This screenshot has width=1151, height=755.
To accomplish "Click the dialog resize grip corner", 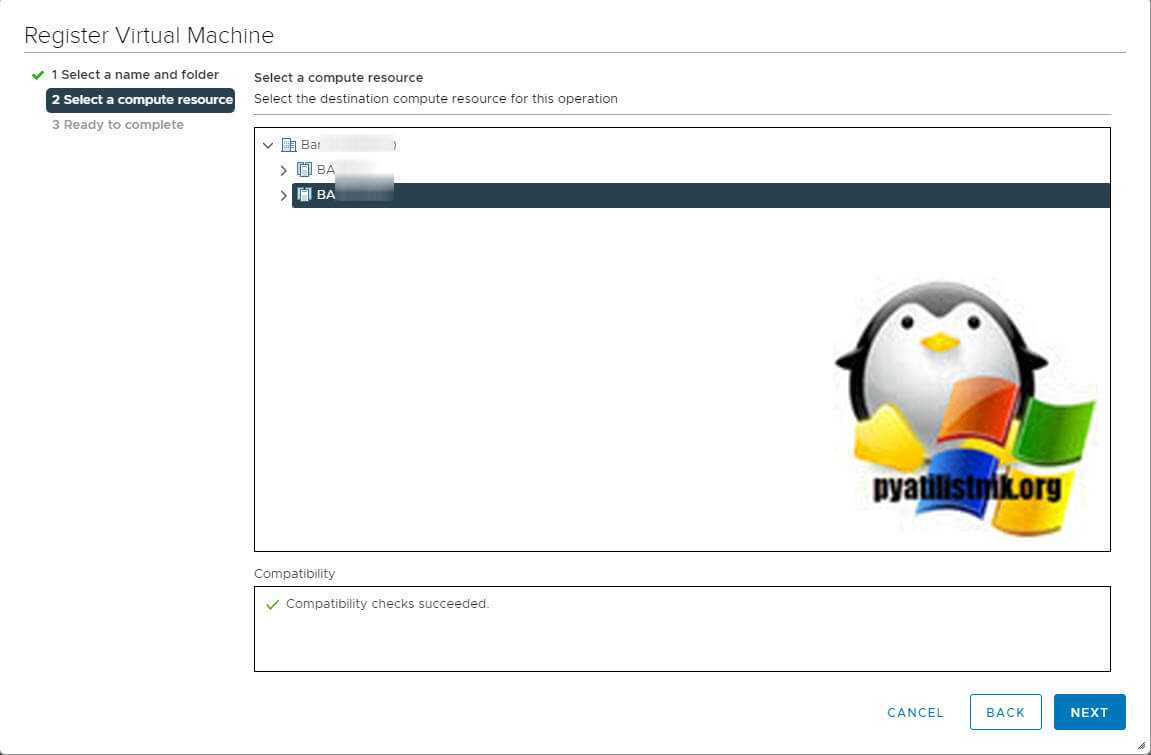I will [x=1141, y=745].
